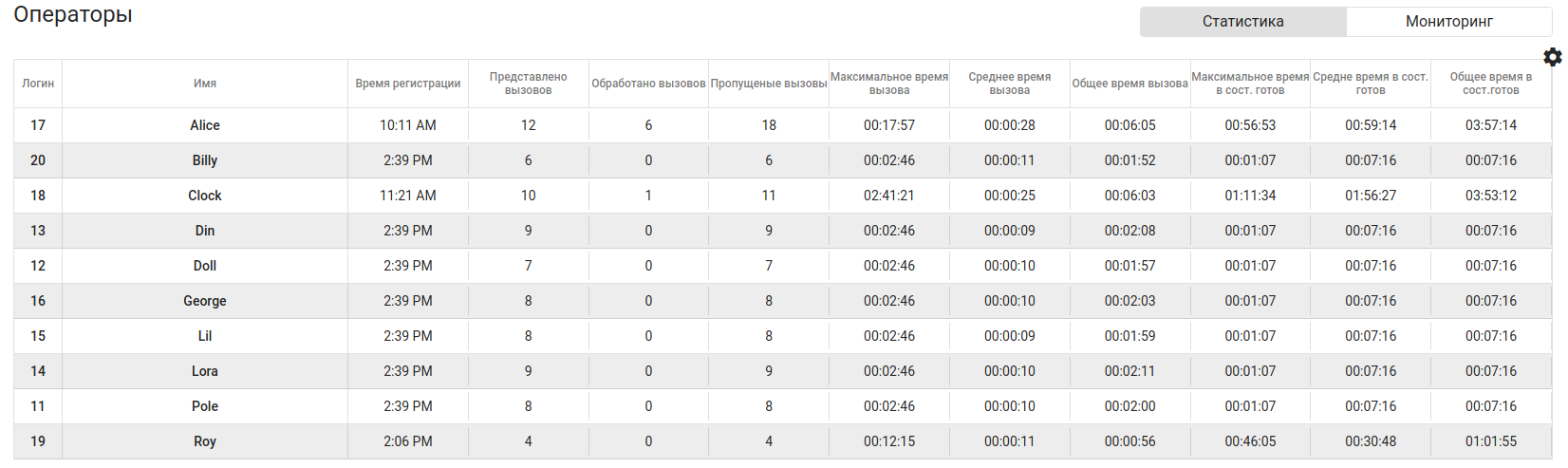Select the Billy operator row

point(205,160)
